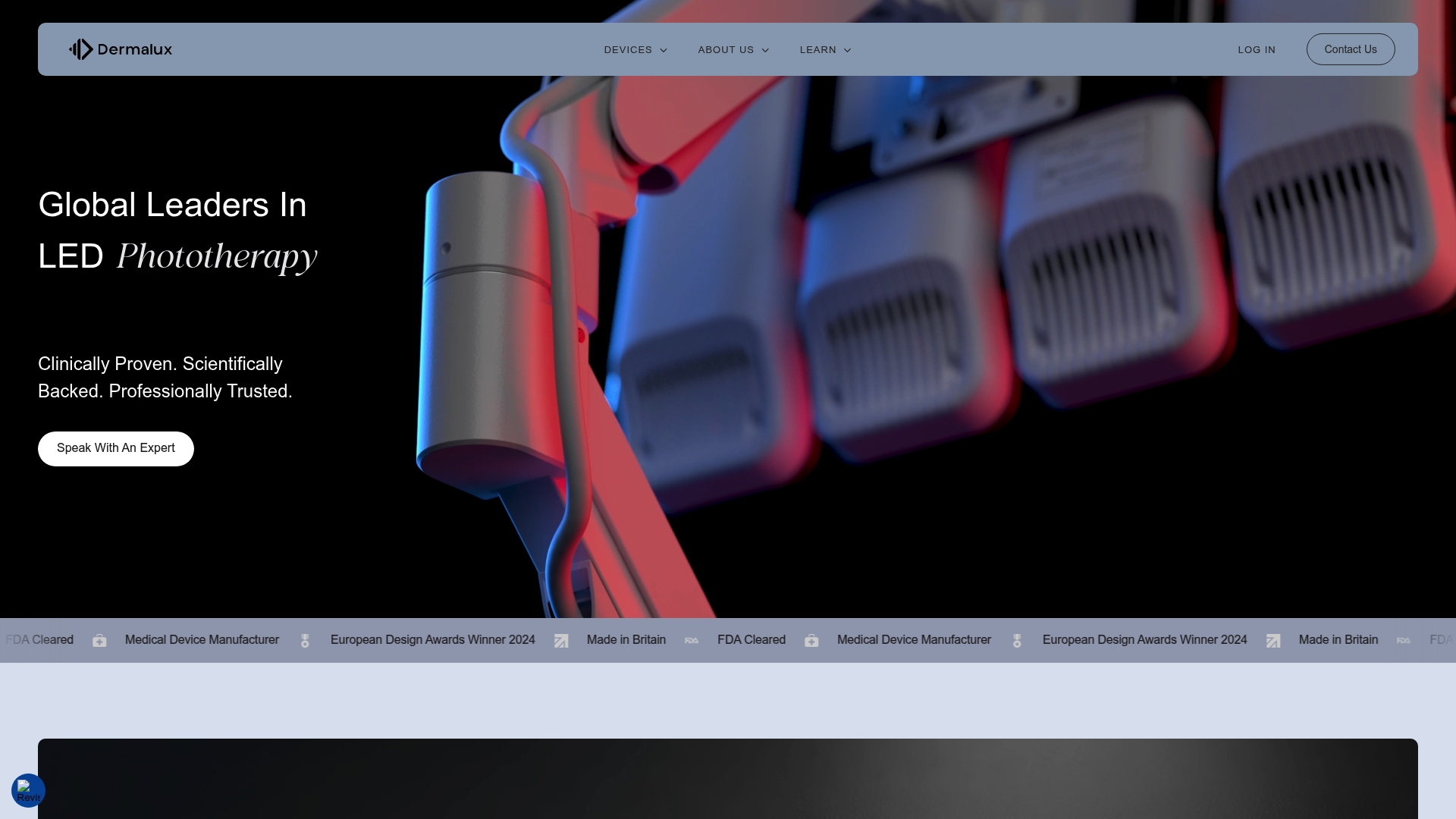The image size is (1456, 819).
Task: Expand the Learn chevron
Action: click(847, 50)
